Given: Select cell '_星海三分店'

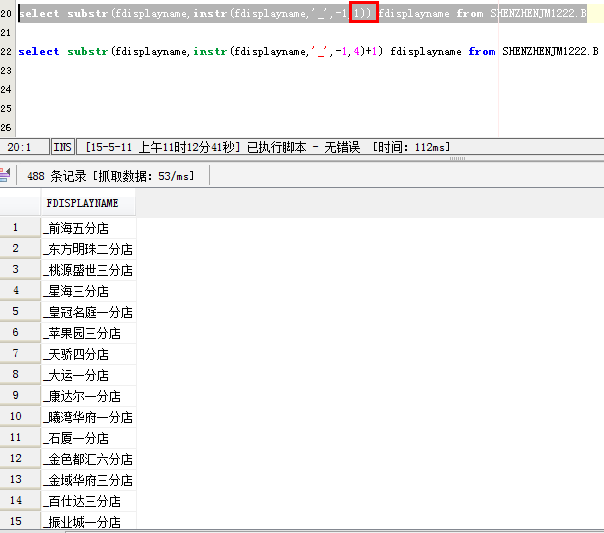Looking at the screenshot, I should pyautogui.click(x=88, y=291).
